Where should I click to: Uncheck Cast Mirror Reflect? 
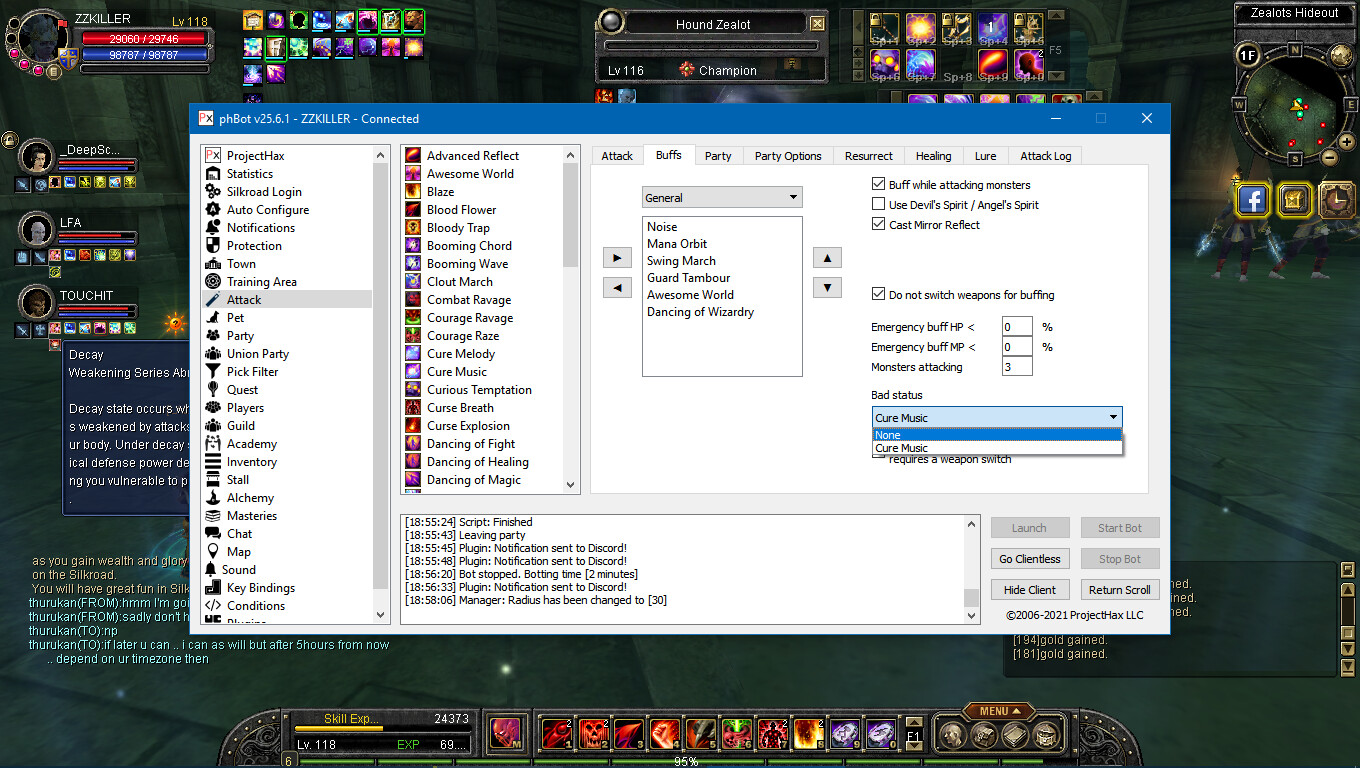point(879,225)
